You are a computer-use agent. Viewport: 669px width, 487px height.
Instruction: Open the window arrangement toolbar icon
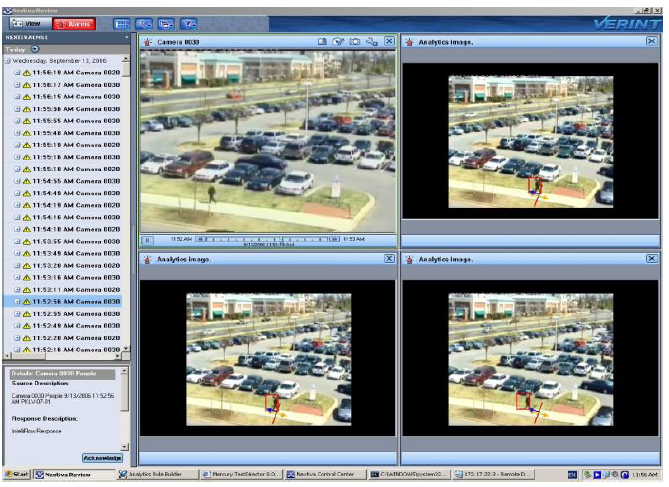[166, 24]
